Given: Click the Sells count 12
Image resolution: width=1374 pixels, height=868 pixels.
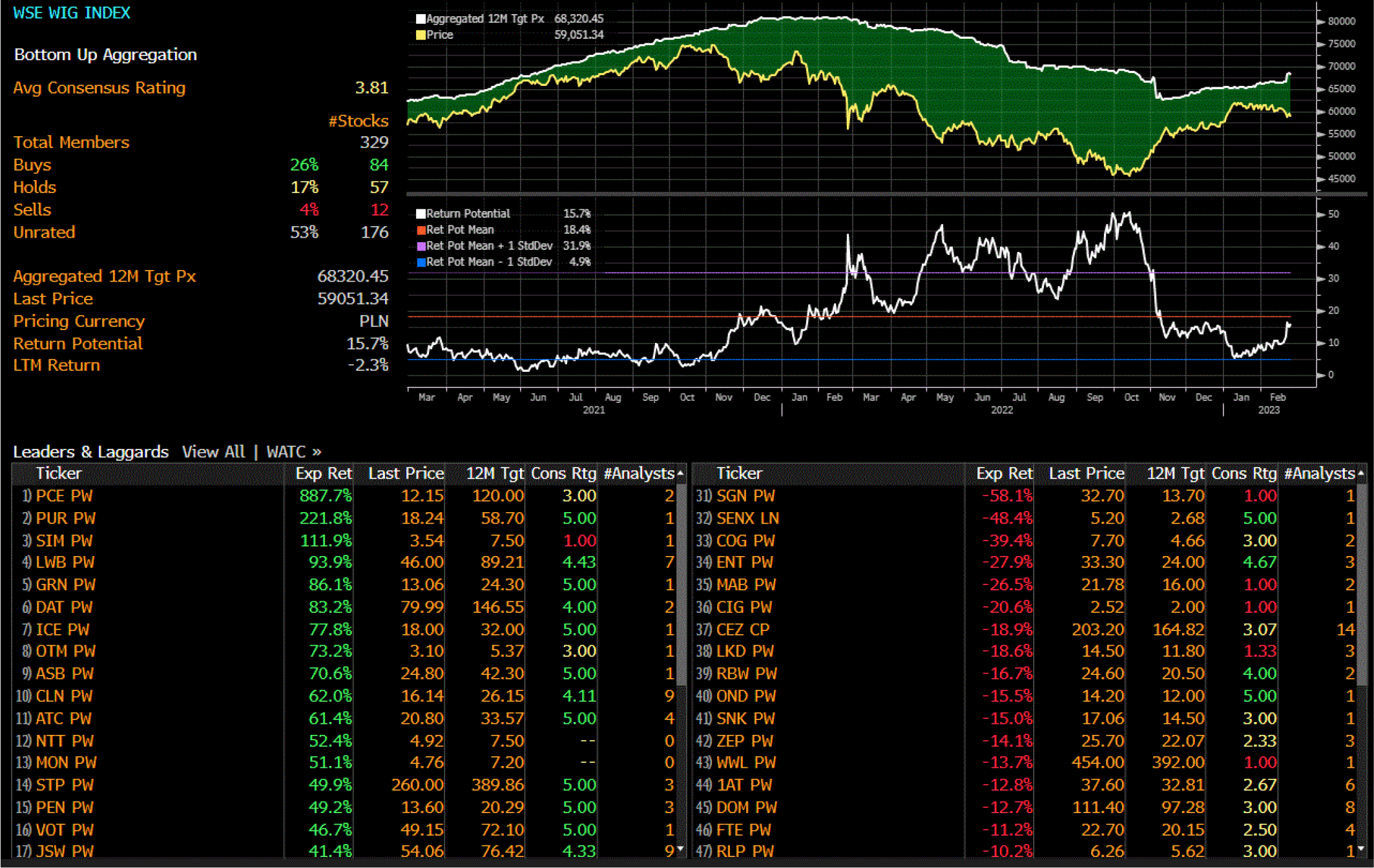Looking at the screenshot, I should coord(379,210).
